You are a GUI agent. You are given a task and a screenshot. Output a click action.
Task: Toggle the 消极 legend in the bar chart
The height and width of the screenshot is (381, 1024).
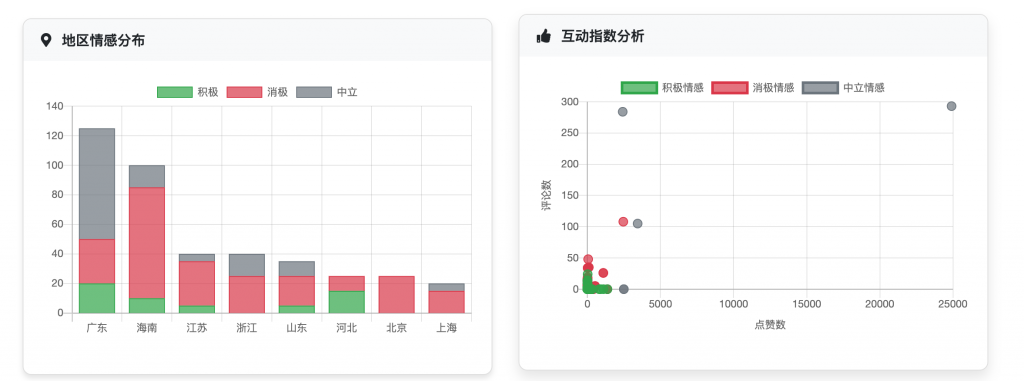coord(257,92)
